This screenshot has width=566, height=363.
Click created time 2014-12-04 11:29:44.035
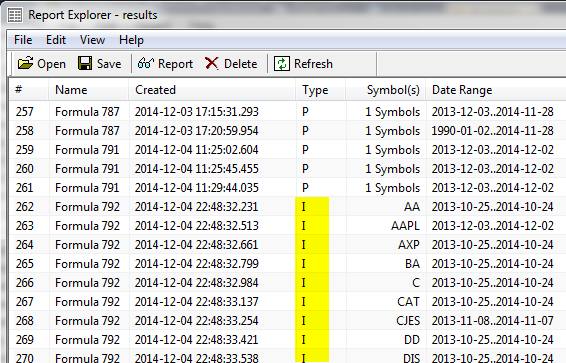[x=197, y=188]
